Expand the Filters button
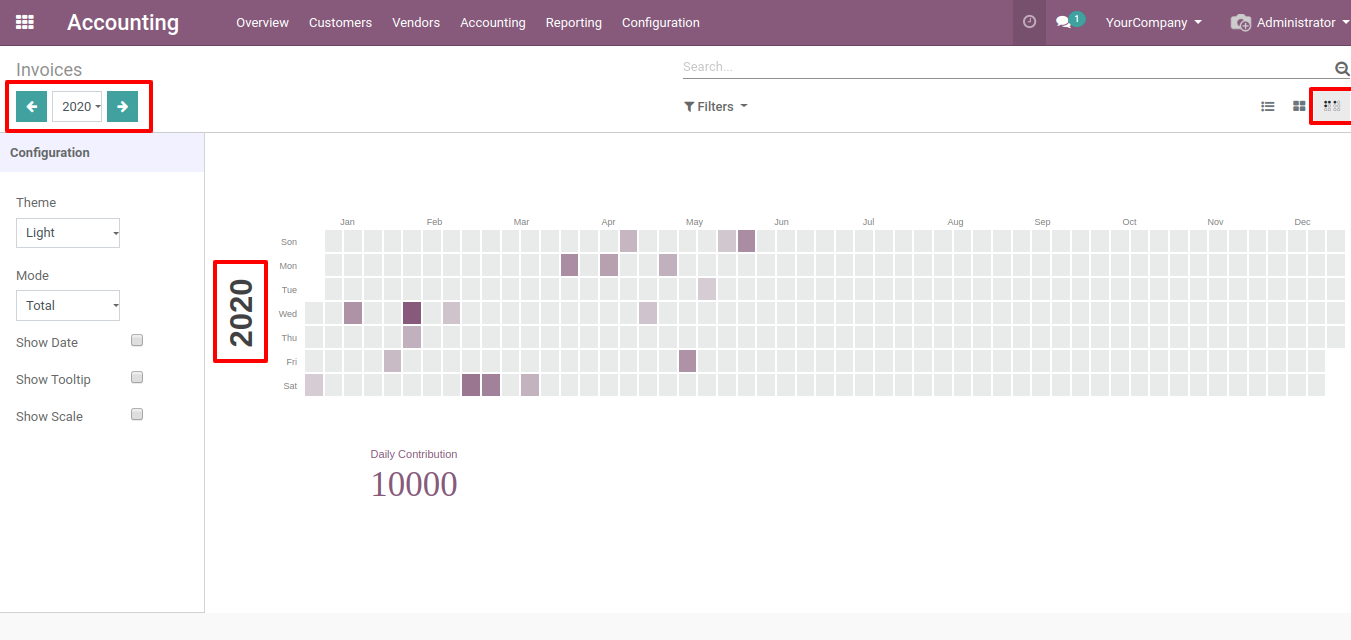This screenshot has height=640, width=1351. [x=715, y=106]
